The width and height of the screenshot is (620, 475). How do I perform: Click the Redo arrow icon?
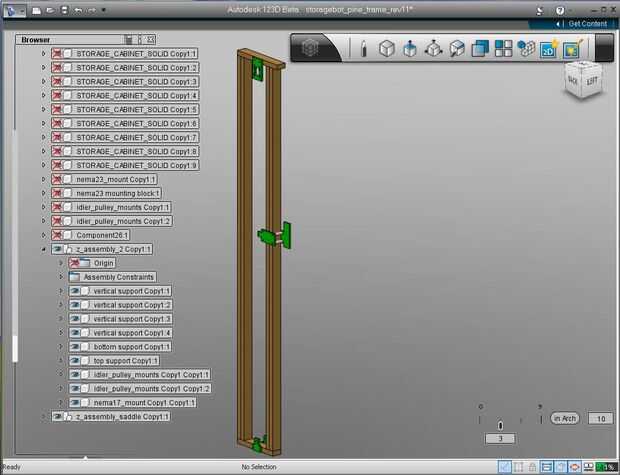(x=92, y=11)
